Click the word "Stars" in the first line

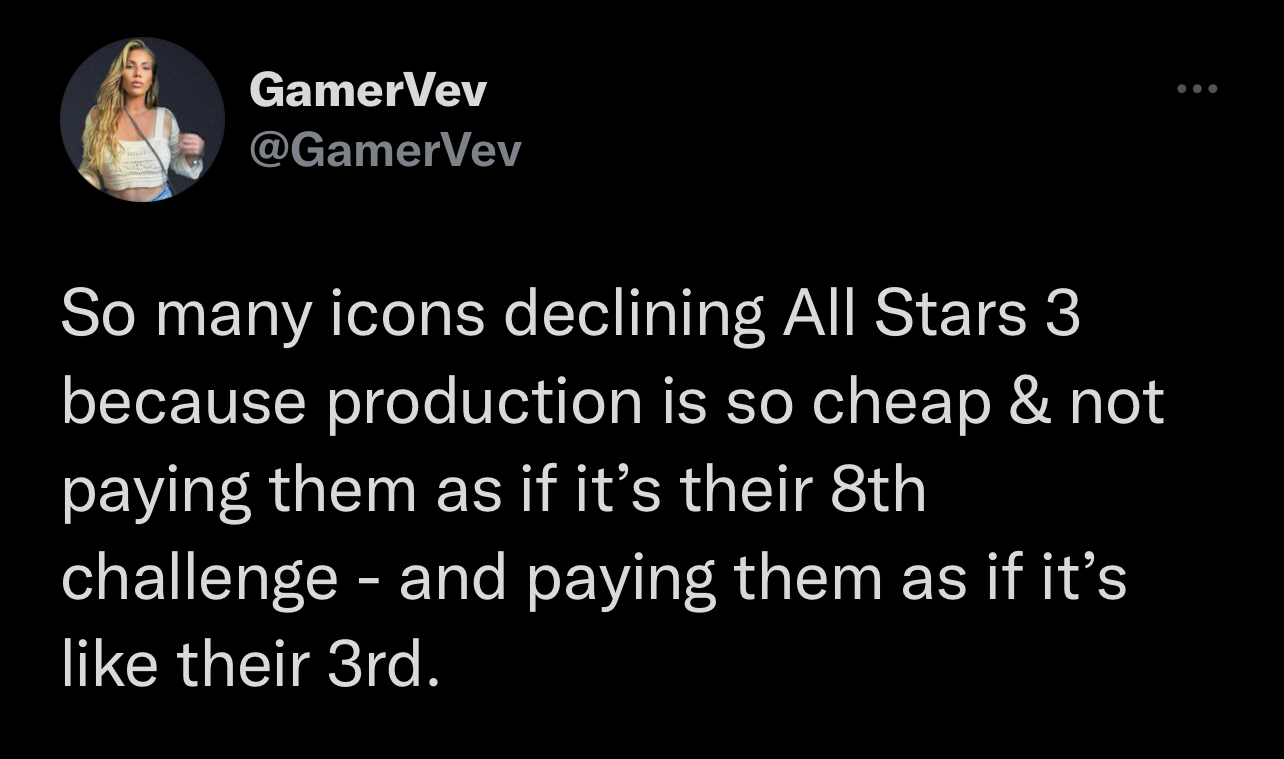(x=950, y=316)
